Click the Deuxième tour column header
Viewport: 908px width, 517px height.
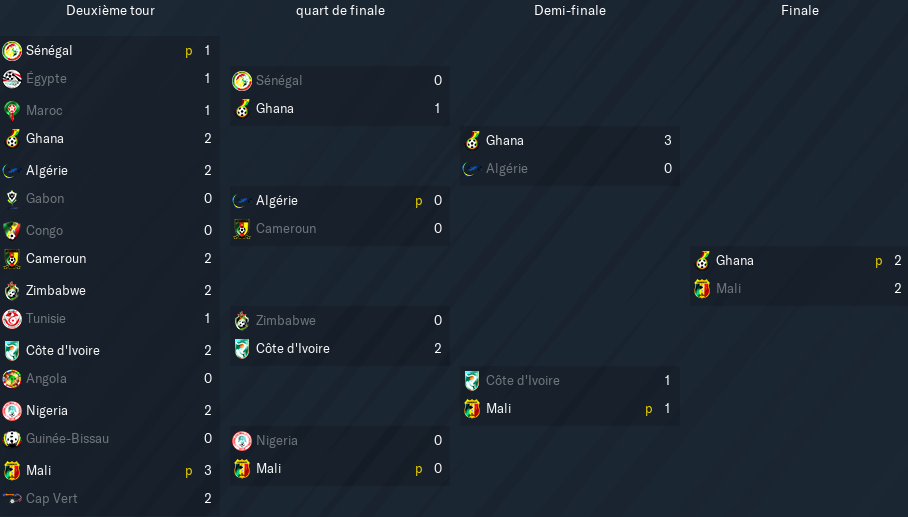pos(111,10)
